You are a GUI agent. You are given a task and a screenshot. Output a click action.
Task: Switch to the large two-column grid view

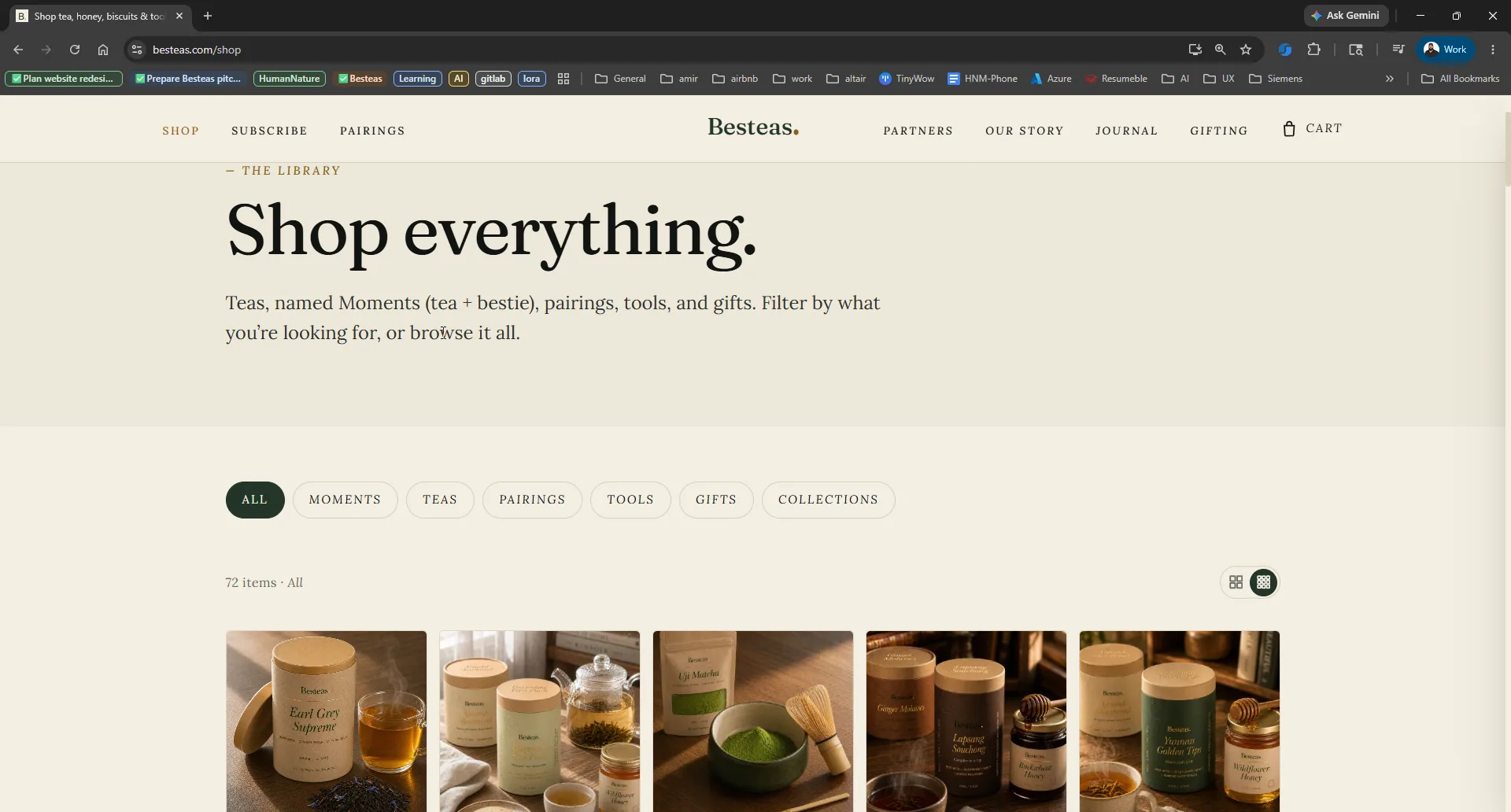(1236, 582)
